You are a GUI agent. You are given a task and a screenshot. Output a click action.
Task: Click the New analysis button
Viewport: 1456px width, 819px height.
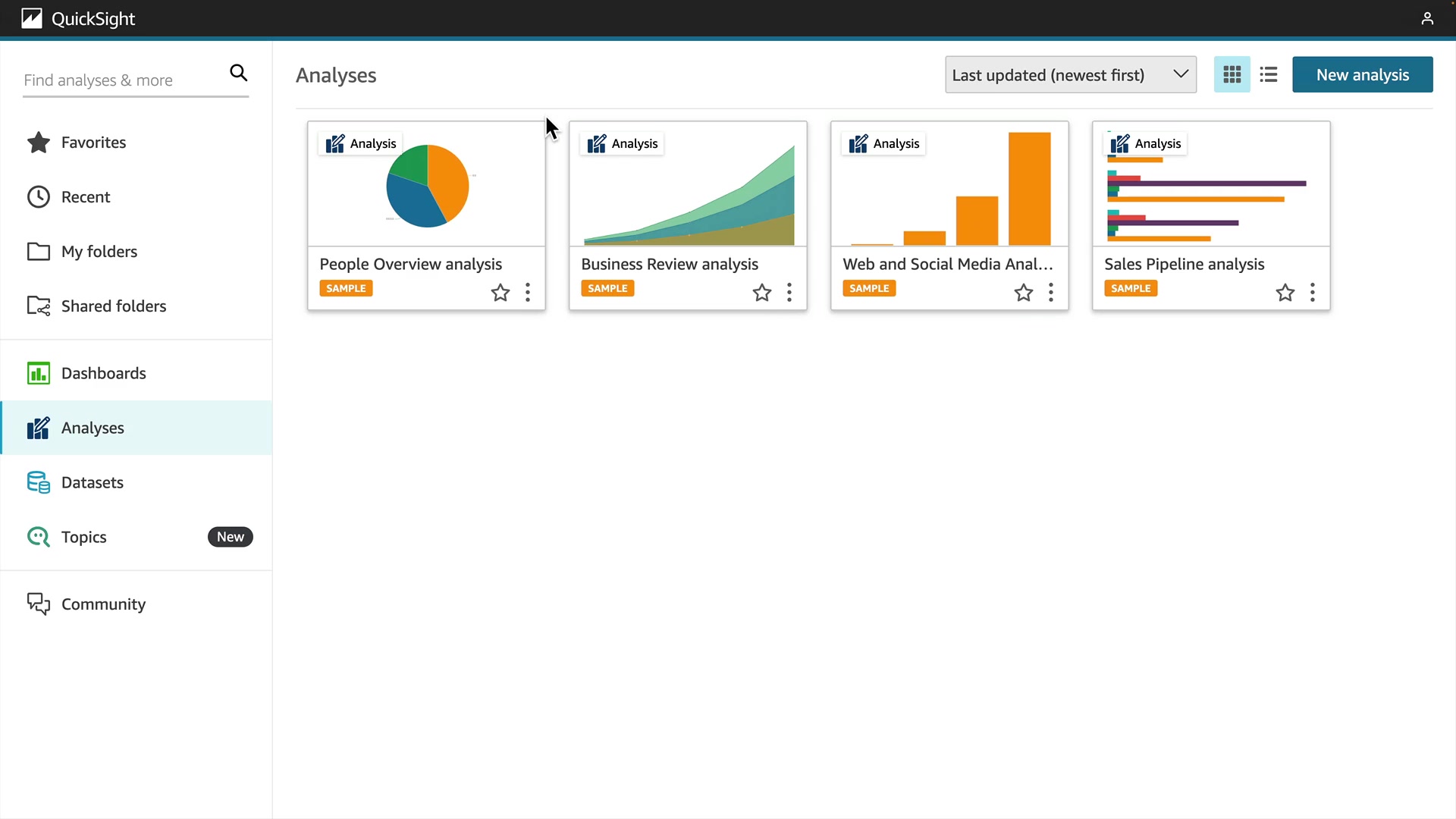[x=1362, y=74]
